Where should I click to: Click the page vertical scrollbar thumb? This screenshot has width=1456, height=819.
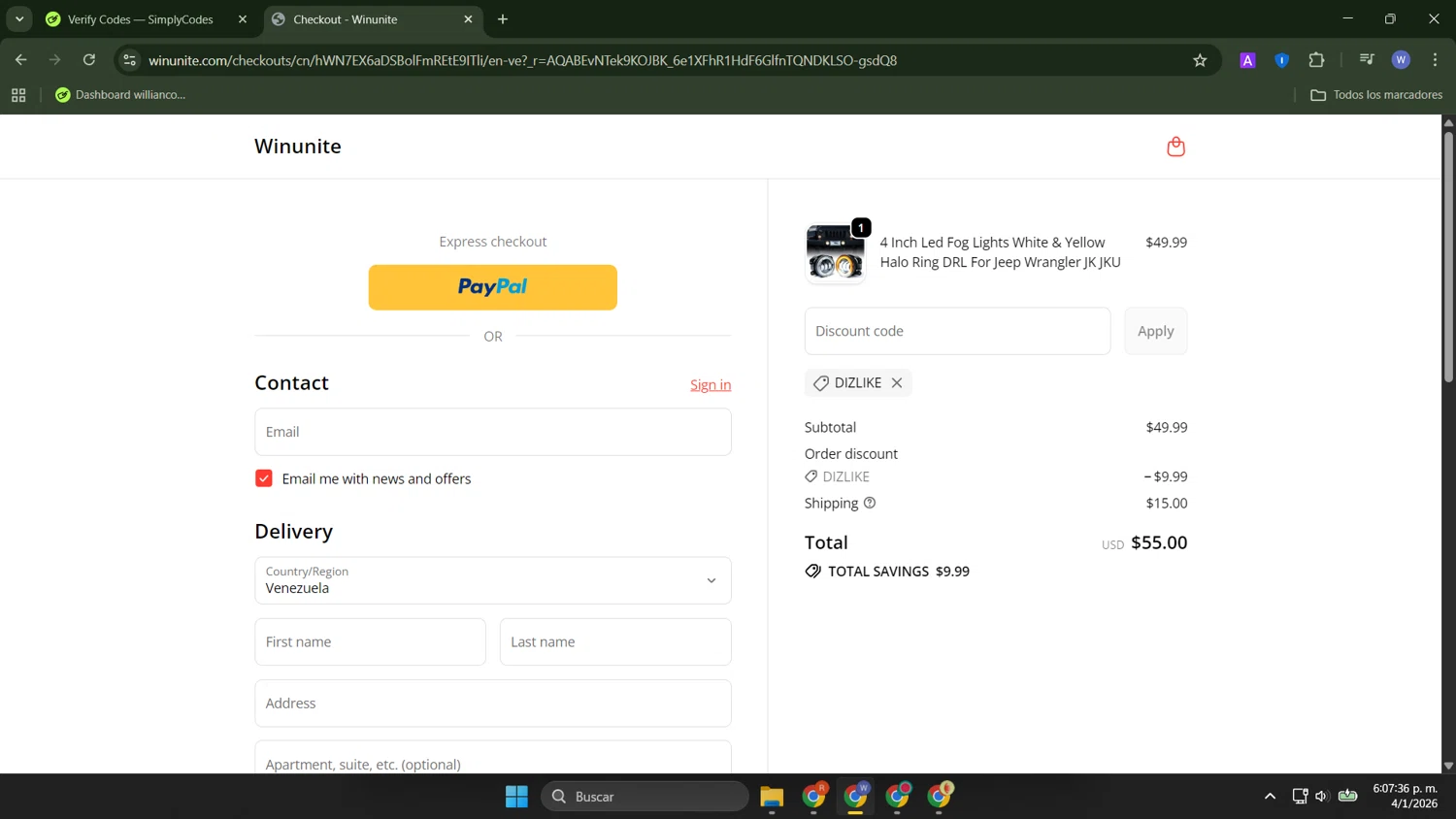pos(1448,256)
